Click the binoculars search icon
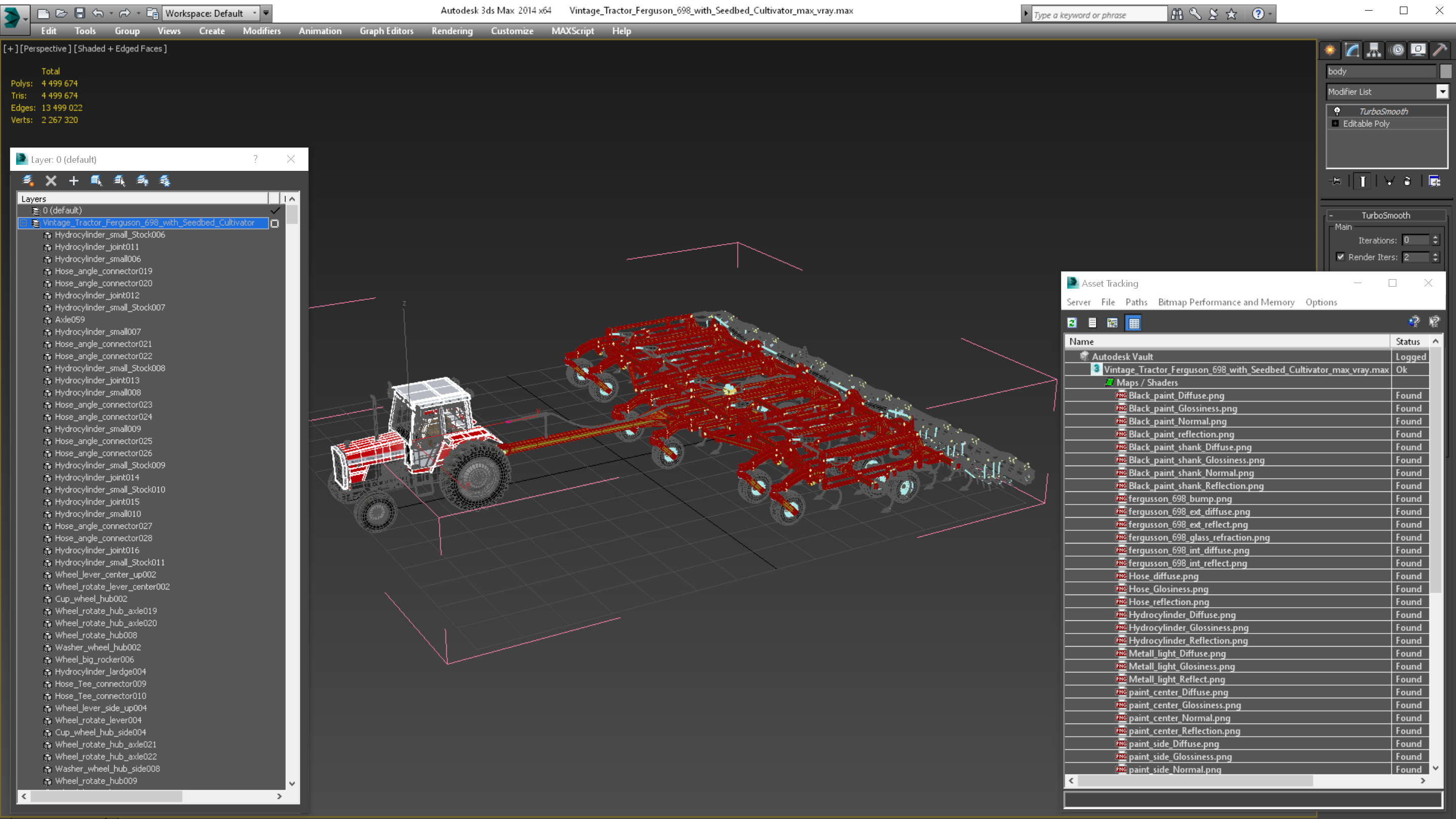 [1177, 14]
